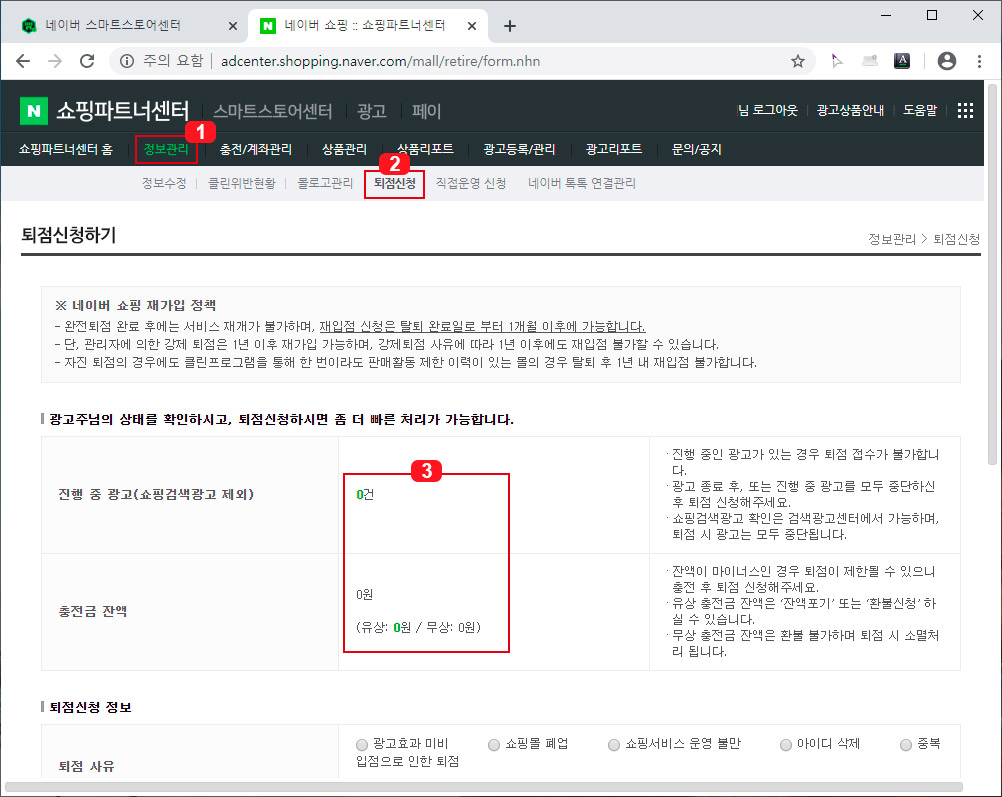1002x797 pixels.
Task: Open a new browser tab with plus
Action: tap(509, 26)
